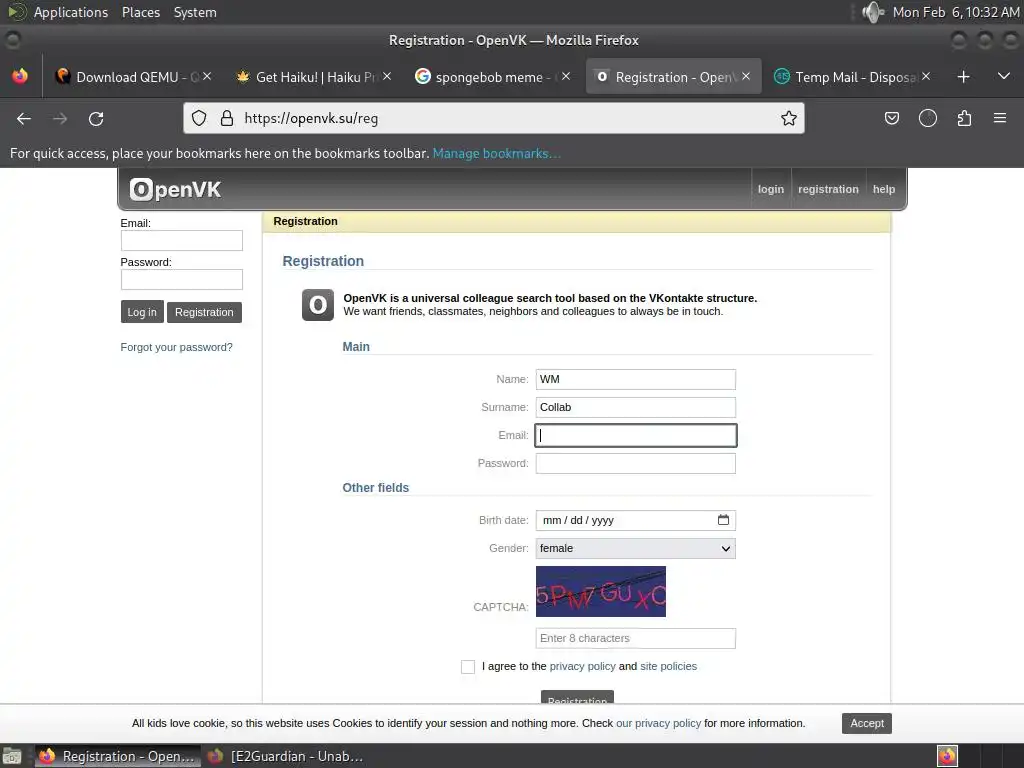Click the show desktop taskbar icon
The width and height of the screenshot is (1024, 768).
(12, 756)
